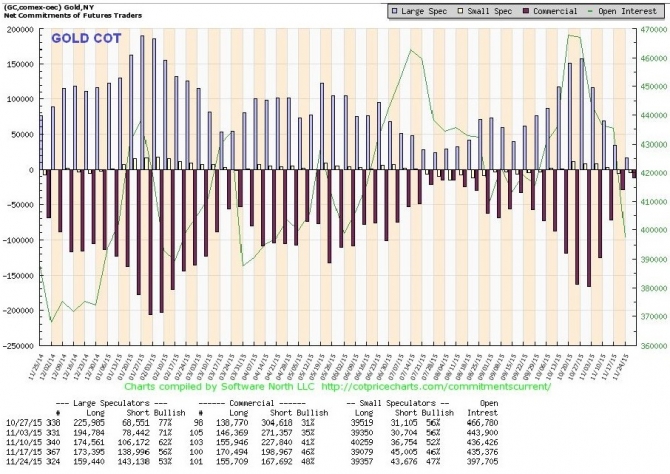Click the Open Interest legend line marker
The width and height of the screenshot is (670, 474).
[x=591, y=12]
